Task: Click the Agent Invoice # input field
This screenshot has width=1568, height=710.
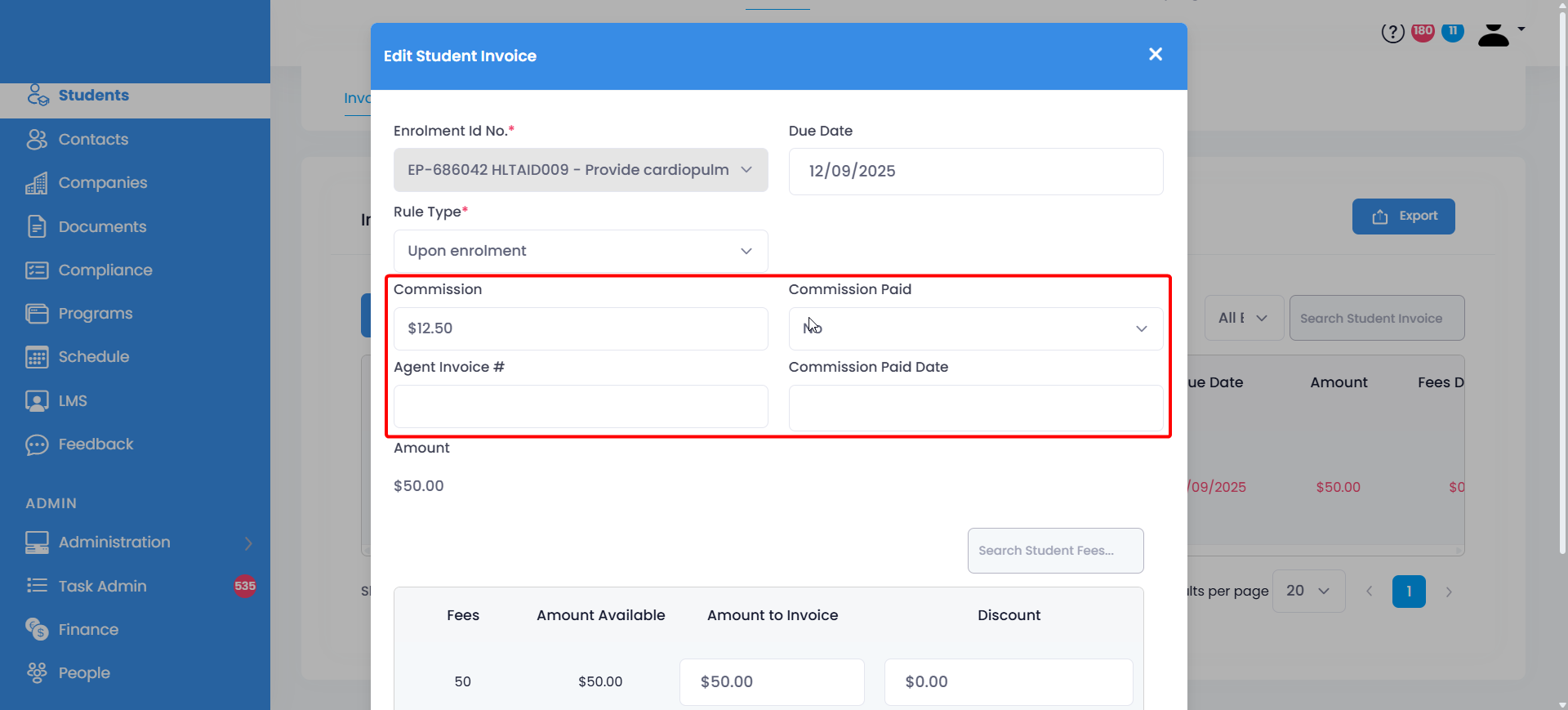Action: (580, 406)
